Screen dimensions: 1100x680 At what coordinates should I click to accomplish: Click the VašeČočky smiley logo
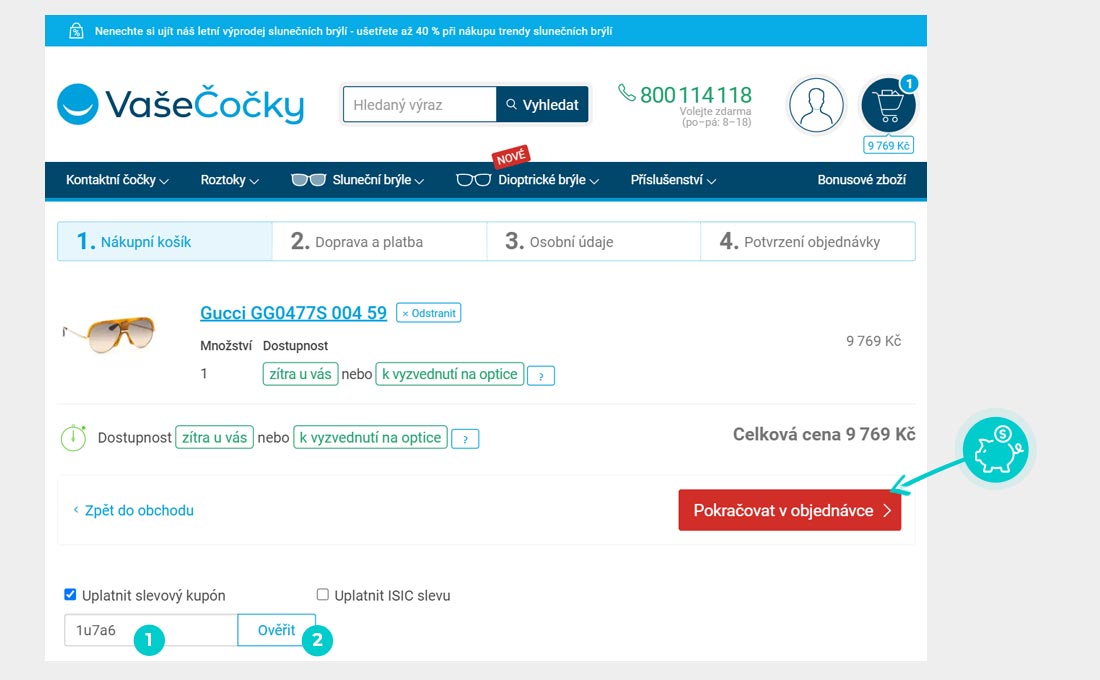click(78, 105)
